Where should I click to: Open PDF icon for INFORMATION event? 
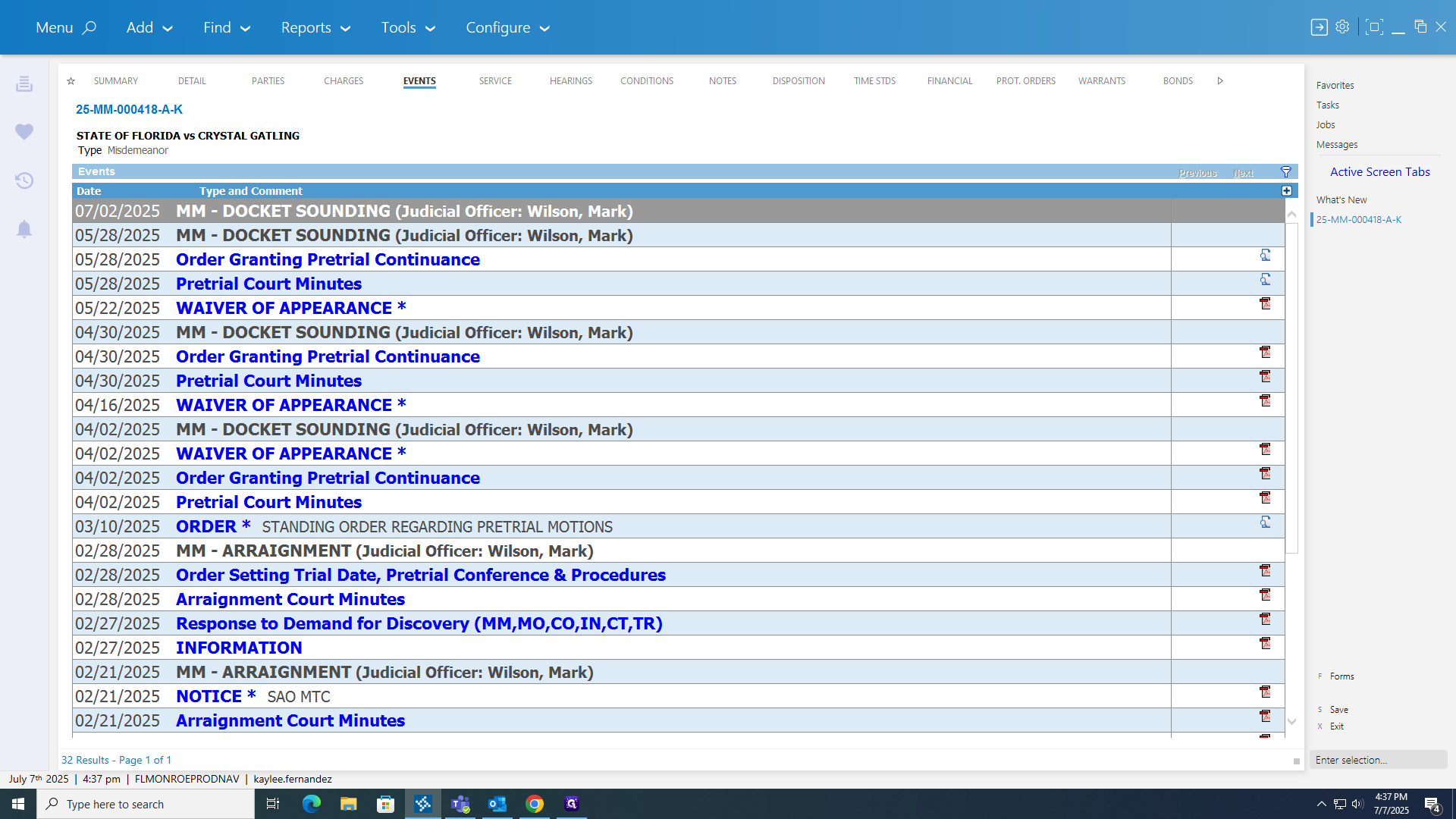[x=1265, y=643]
